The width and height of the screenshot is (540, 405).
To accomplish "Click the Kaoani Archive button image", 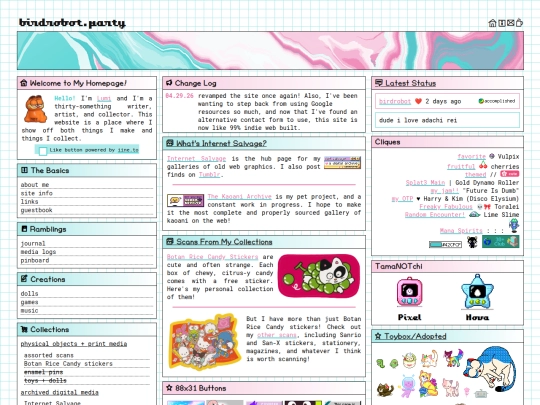I will point(185,200).
